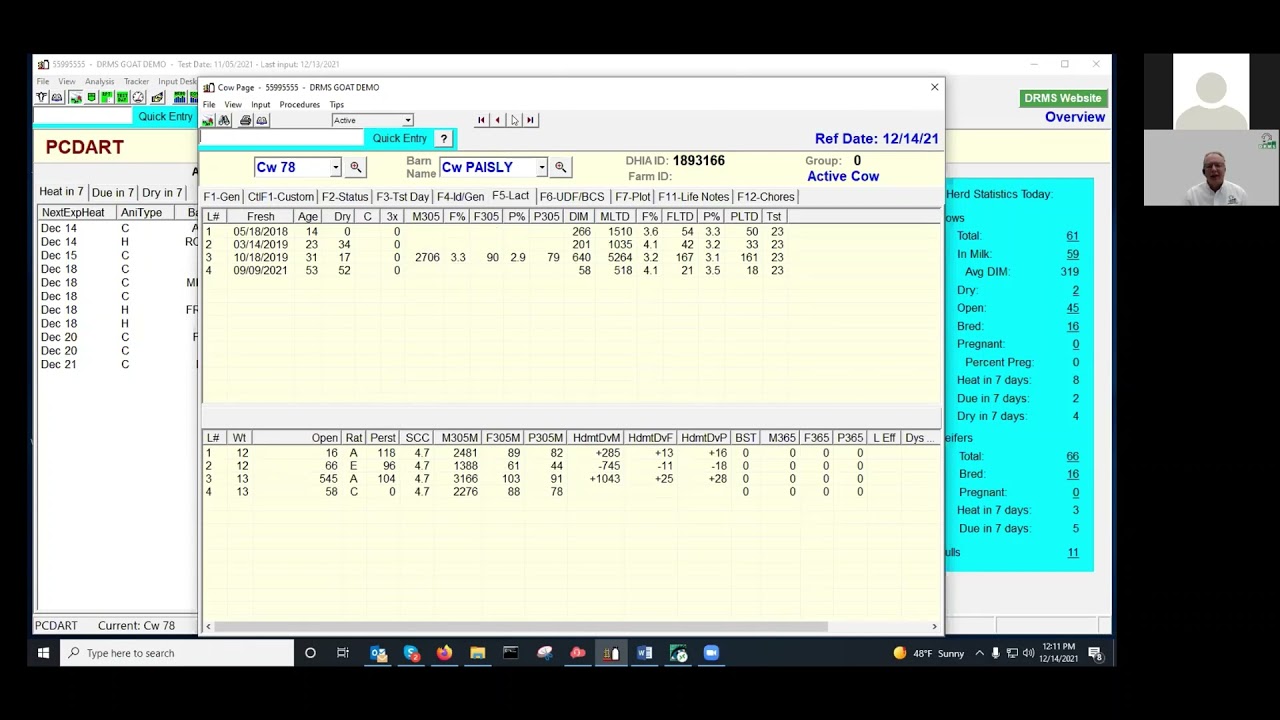The width and height of the screenshot is (1280, 720).
Task: Open Firefox from the taskbar
Action: click(x=444, y=653)
